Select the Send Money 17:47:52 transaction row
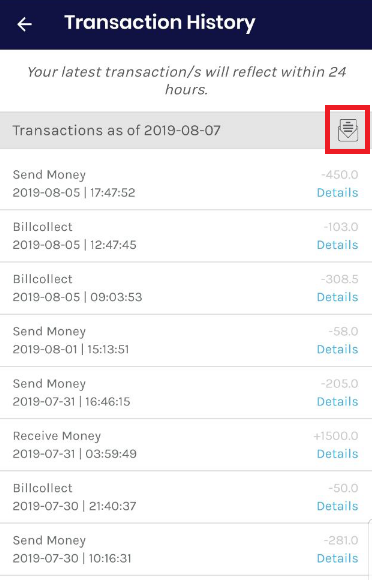The image size is (375, 580). pos(186,183)
